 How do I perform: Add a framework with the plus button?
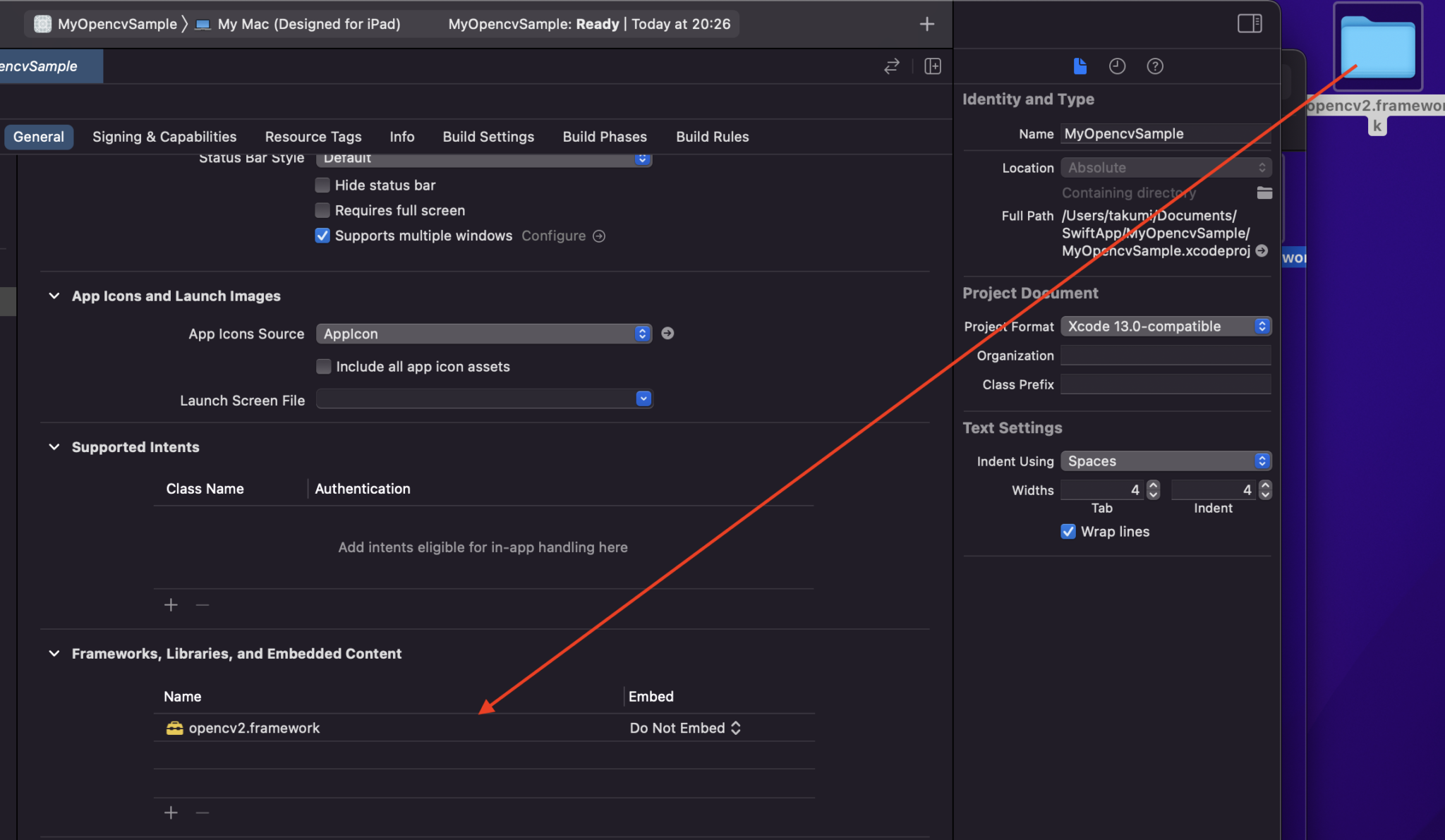(x=170, y=812)
